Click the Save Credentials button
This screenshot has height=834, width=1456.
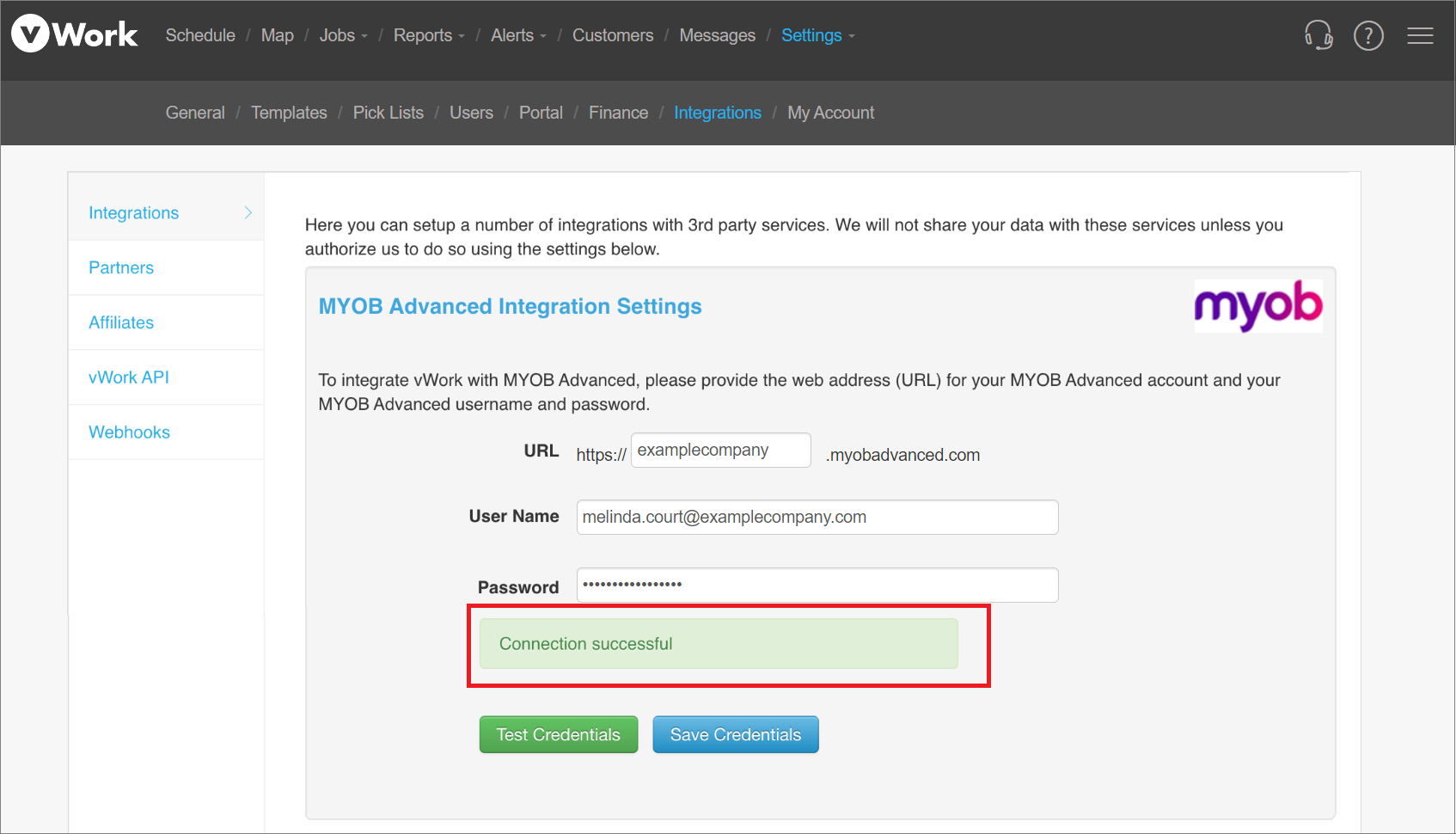pyautogui.click(x=735, y=734)
